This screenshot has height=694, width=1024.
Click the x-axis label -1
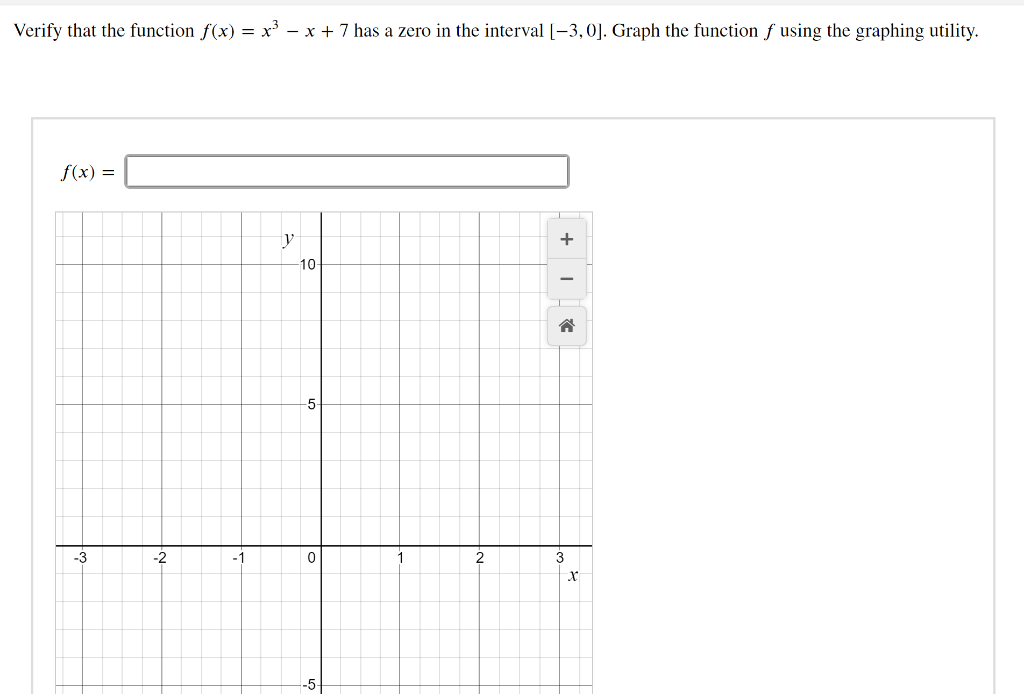point(239,558)
